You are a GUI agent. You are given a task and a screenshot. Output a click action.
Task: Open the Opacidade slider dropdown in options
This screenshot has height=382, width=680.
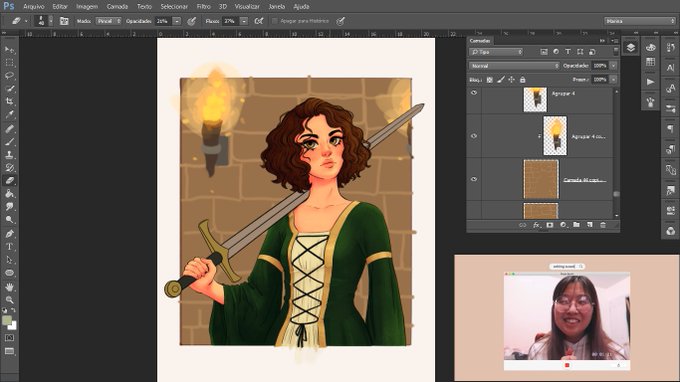click(x=177, y=21)
